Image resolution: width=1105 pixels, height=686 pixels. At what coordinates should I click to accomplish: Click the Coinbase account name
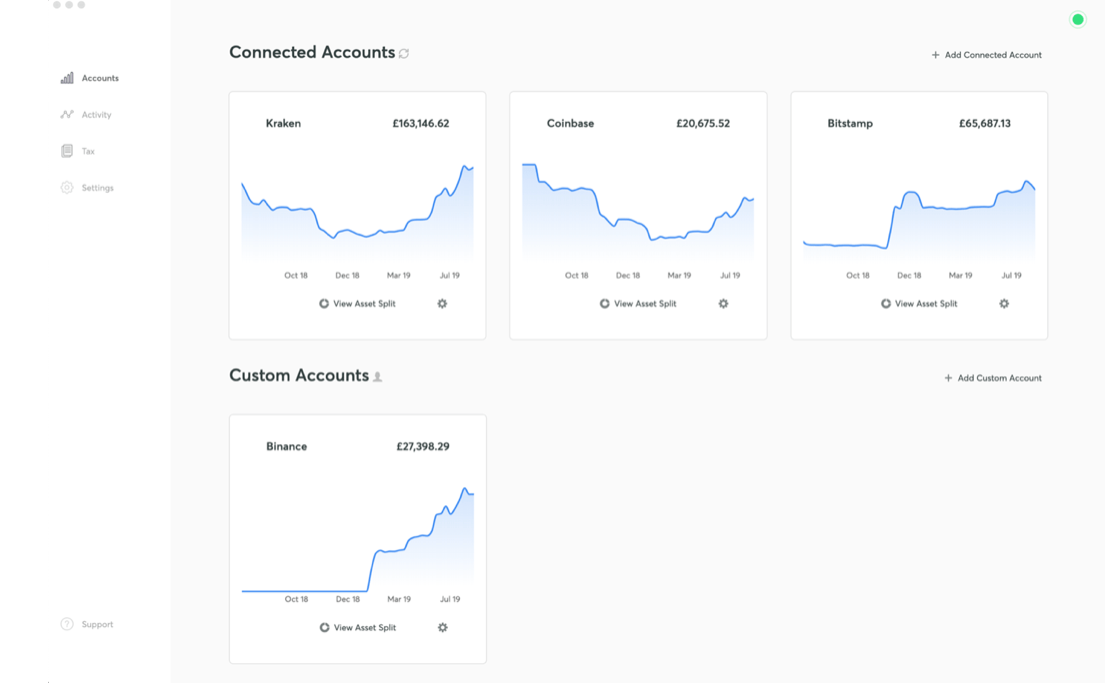click(x=570, y=123)
